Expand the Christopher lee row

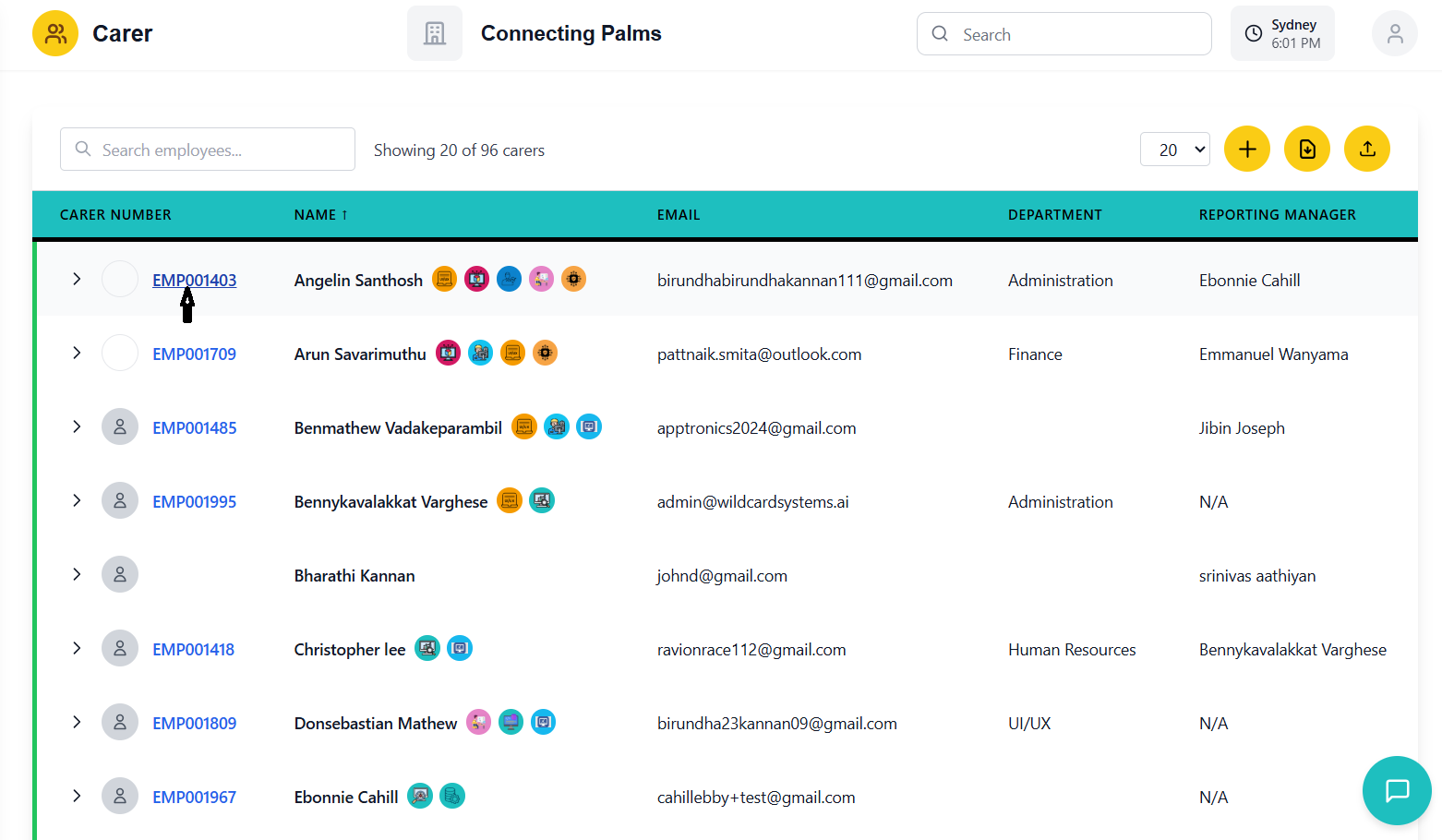77,648
